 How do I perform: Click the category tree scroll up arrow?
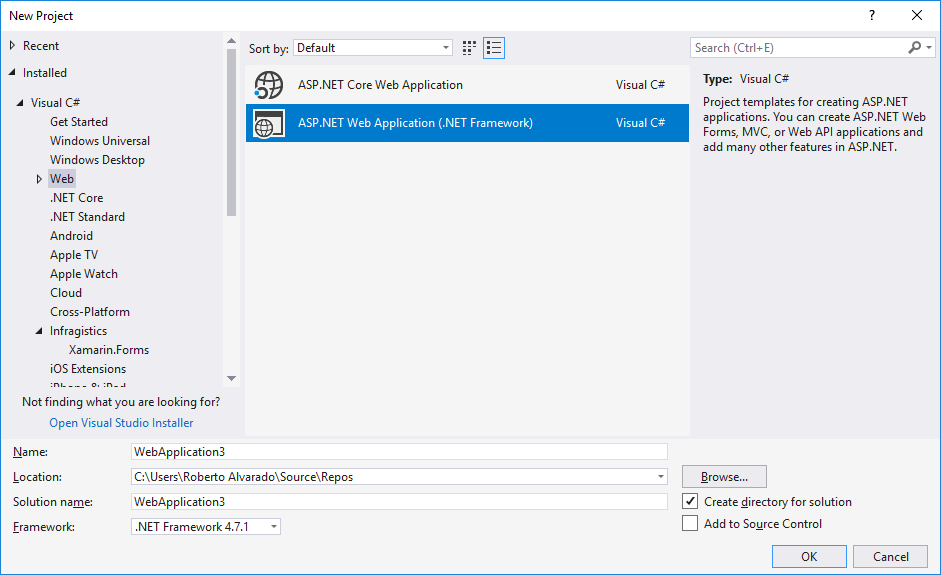(231, 41)
